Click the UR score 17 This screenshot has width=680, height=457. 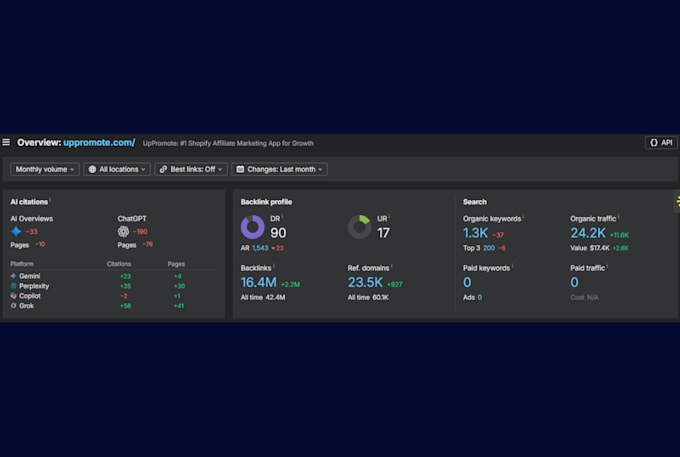coord(383,233)
